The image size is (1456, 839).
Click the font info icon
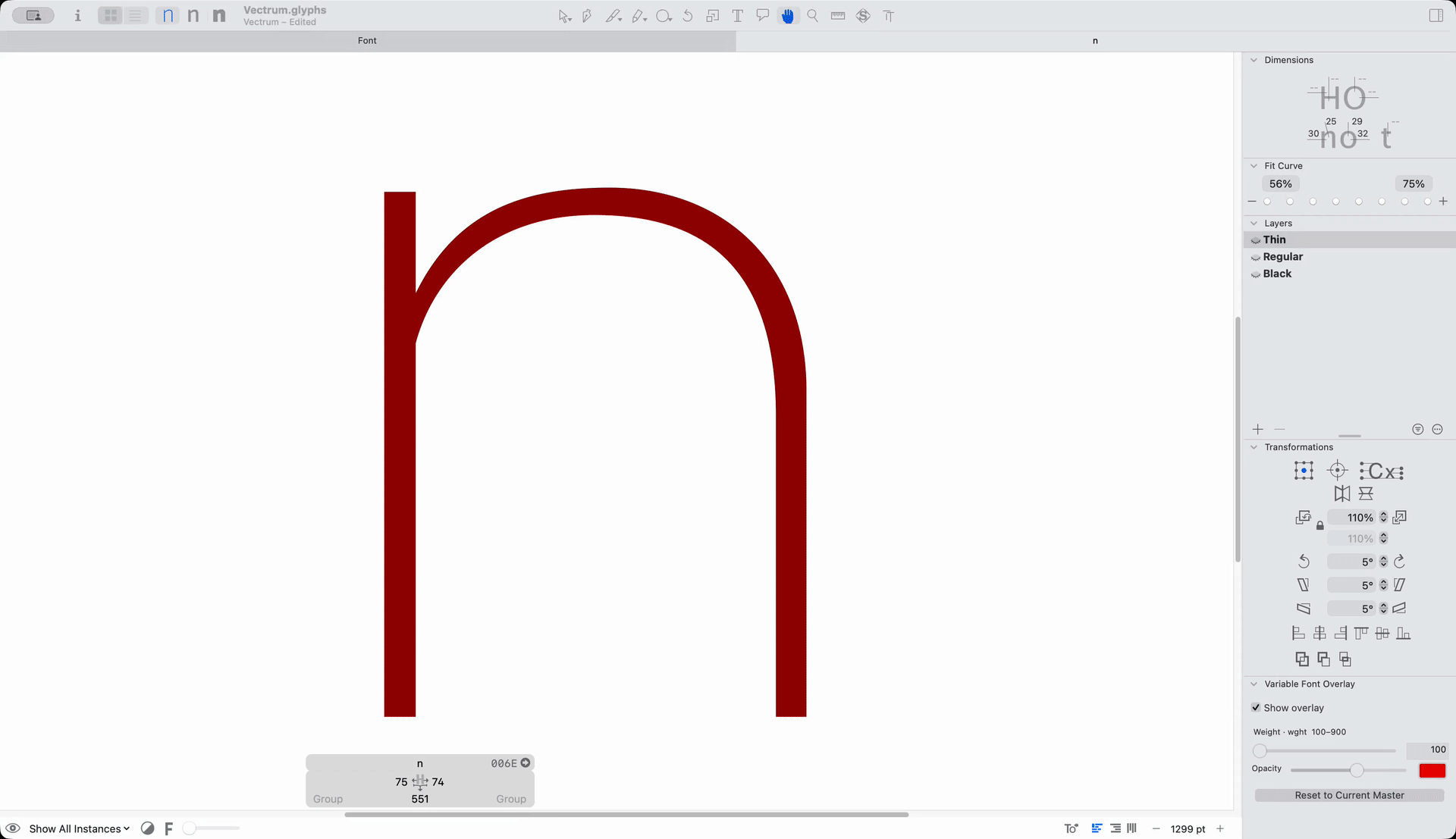coord(77,15)
